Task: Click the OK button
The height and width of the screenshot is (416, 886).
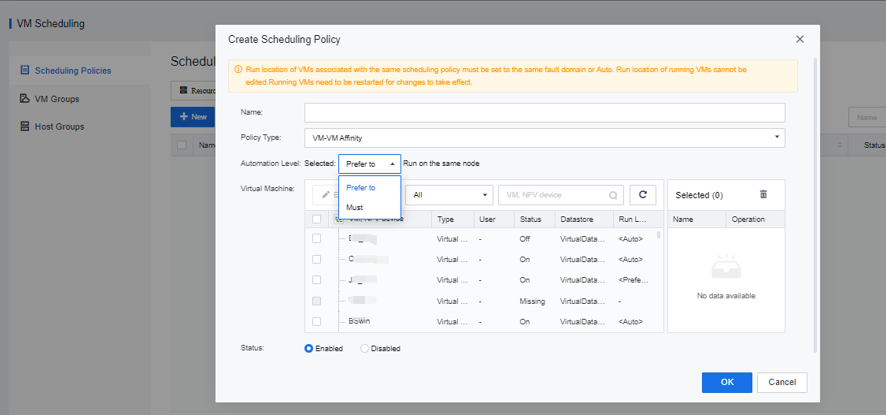Action: (x=727, y=382)
